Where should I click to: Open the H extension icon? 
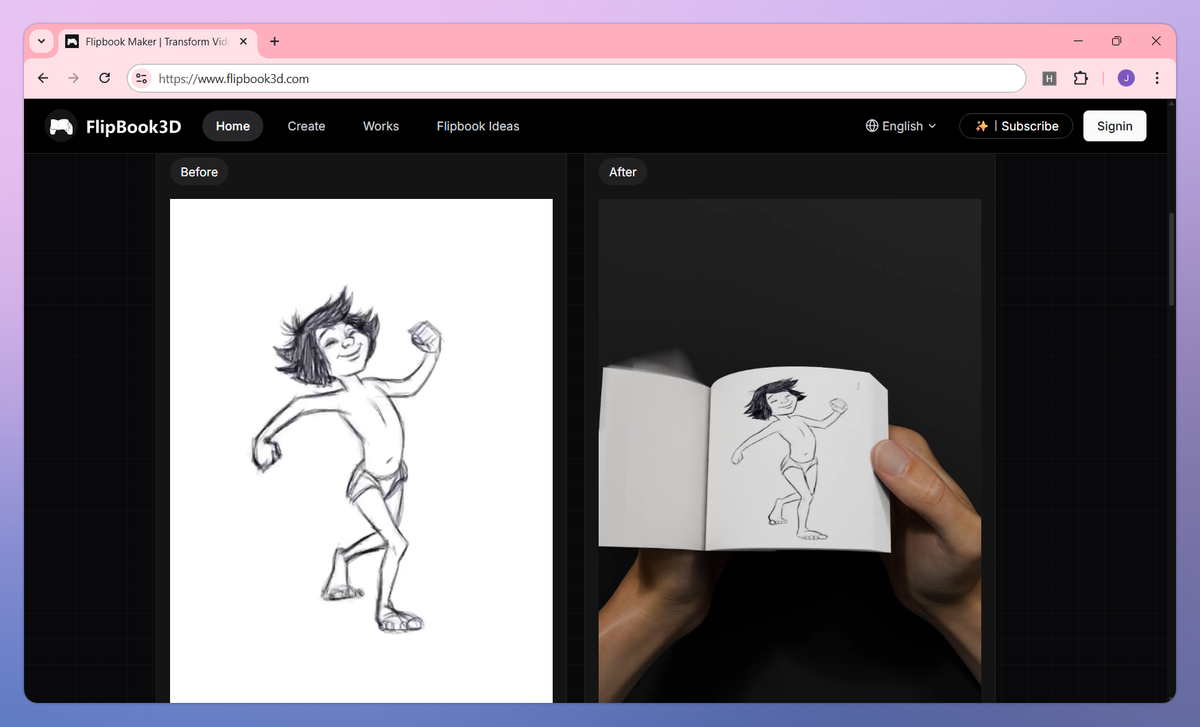pos(1049,78)
